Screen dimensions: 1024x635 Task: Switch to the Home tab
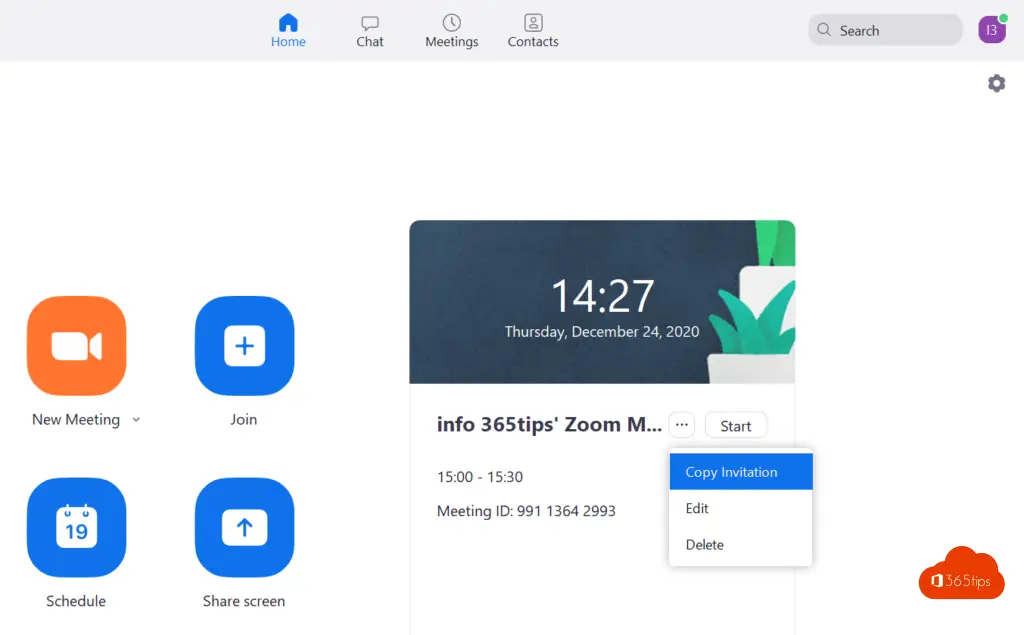coord(288,30)
